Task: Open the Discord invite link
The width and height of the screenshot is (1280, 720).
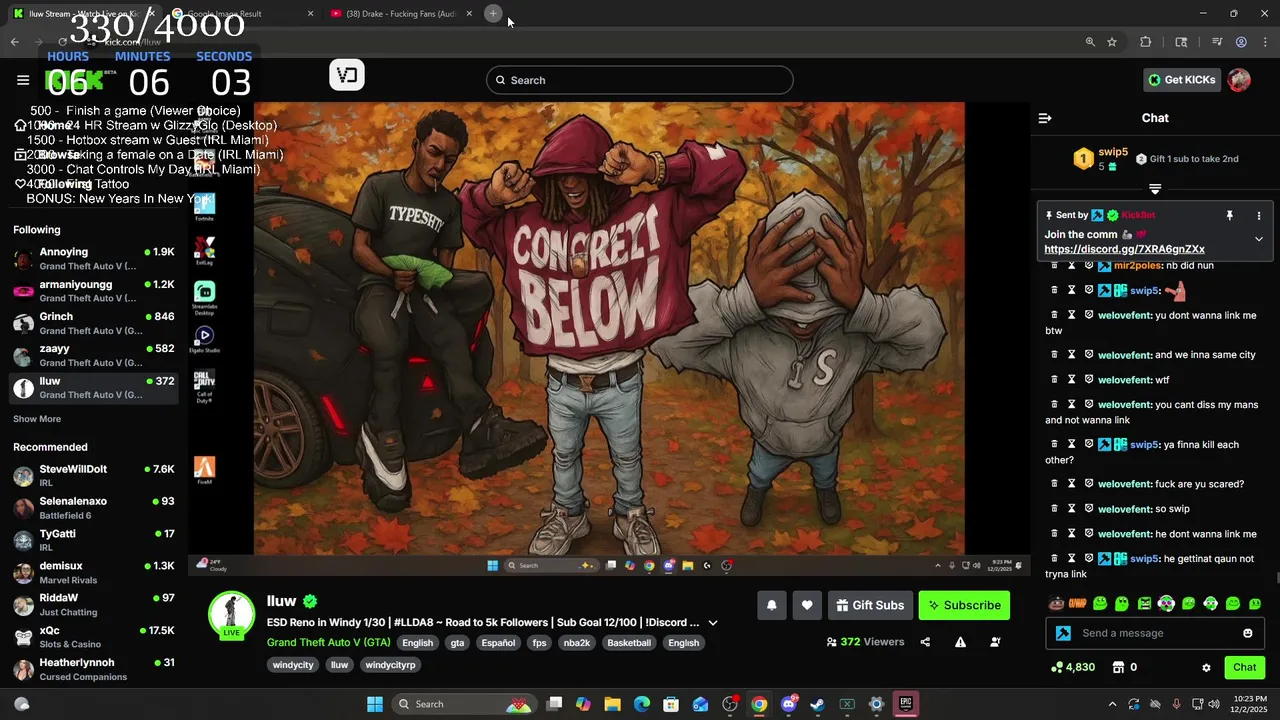Action: coord(1124,249)
